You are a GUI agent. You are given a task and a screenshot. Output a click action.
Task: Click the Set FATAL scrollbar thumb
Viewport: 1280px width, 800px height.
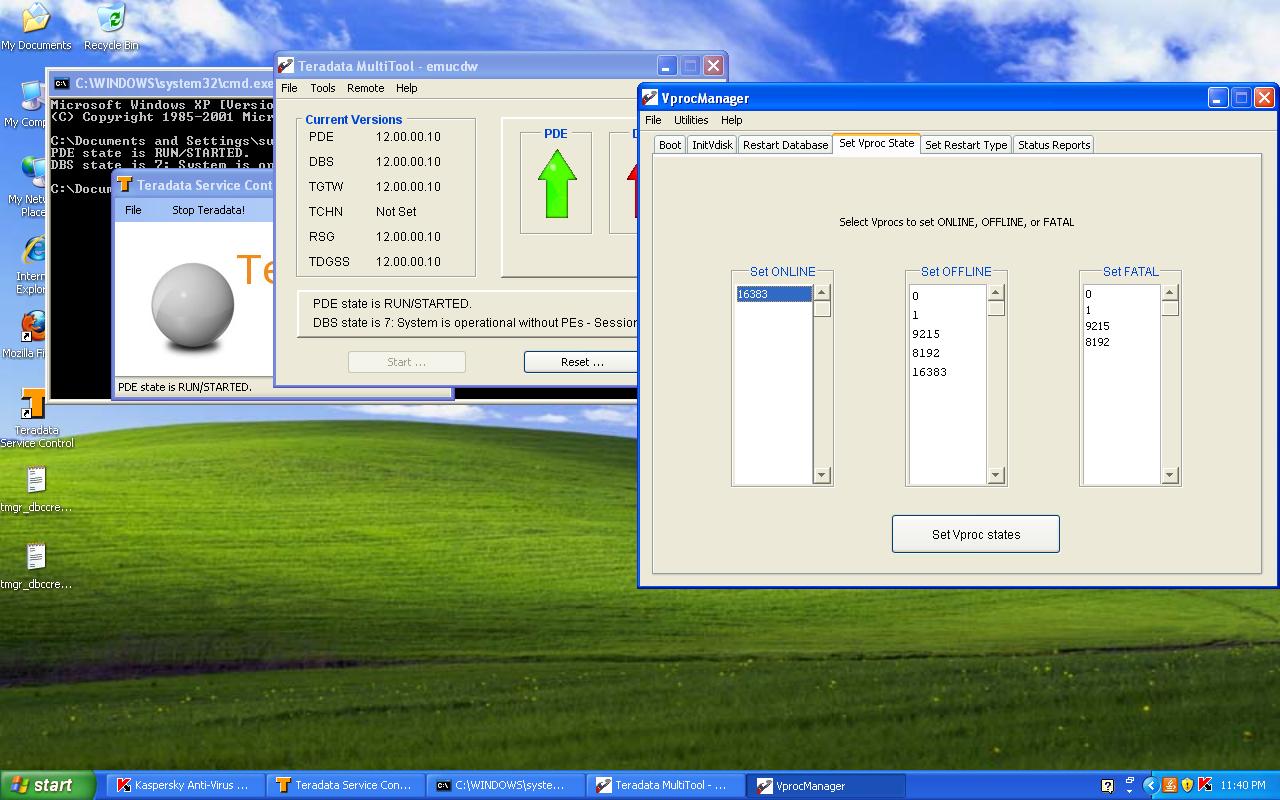click(1170, 309)
